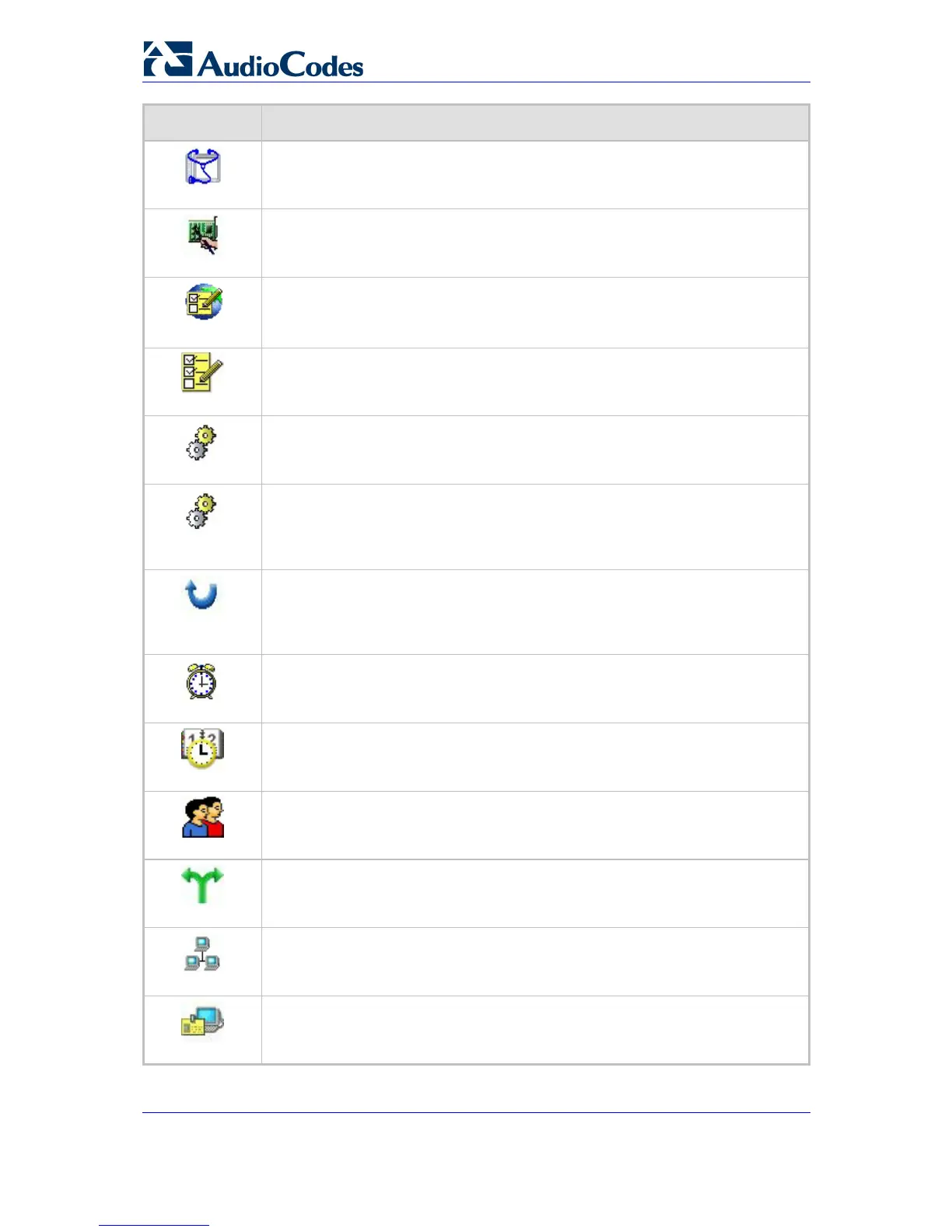952x1232 pixels.
Task: Click the gray header cell above the icon column
Action: pyautogui.click(x=203, y=123)
